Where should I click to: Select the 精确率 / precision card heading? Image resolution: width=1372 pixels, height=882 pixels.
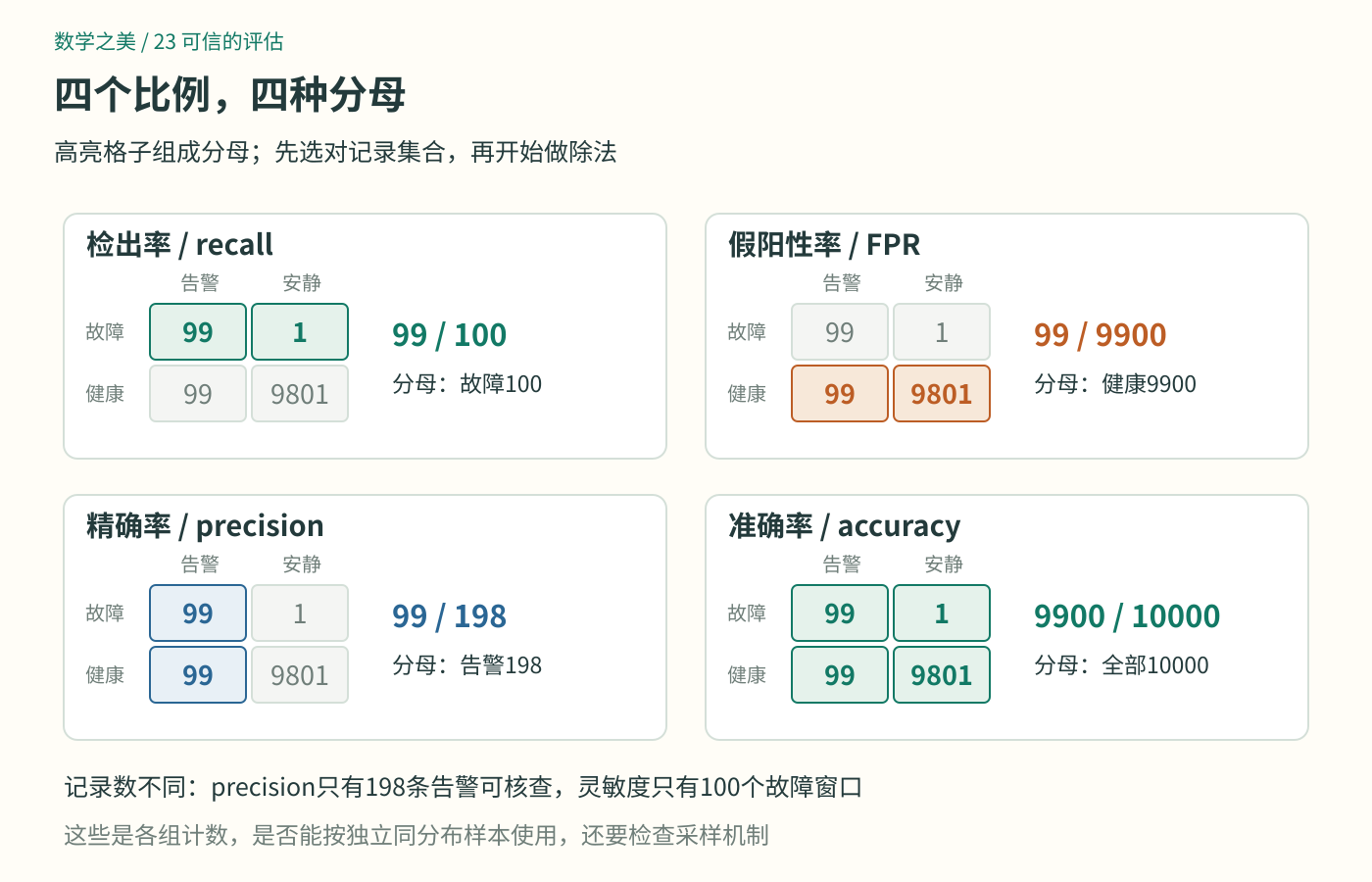[x=205, y=525]
